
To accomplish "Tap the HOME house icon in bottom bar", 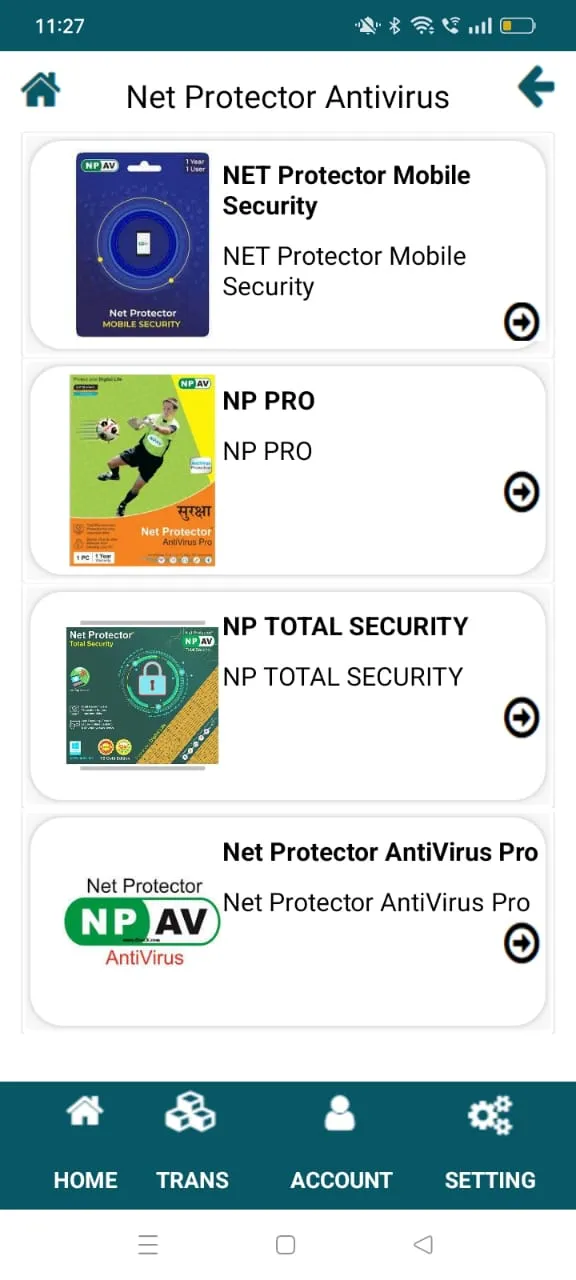I will tap(85, 1110).
